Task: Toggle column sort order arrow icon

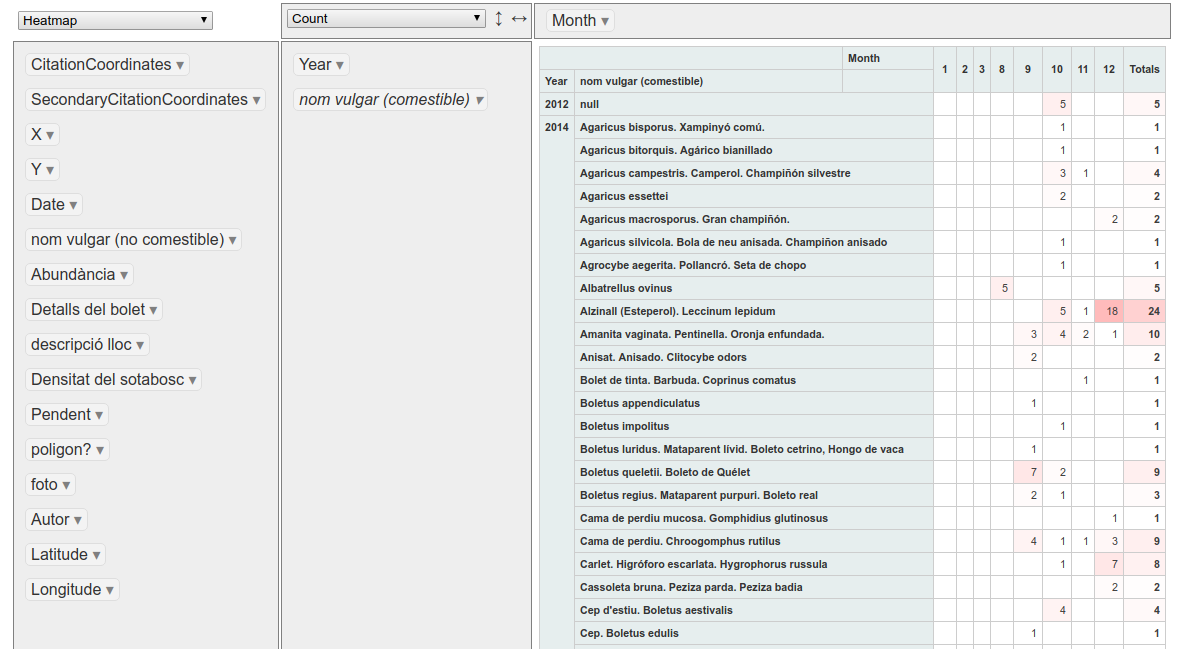Action: [x=519, y=19]
